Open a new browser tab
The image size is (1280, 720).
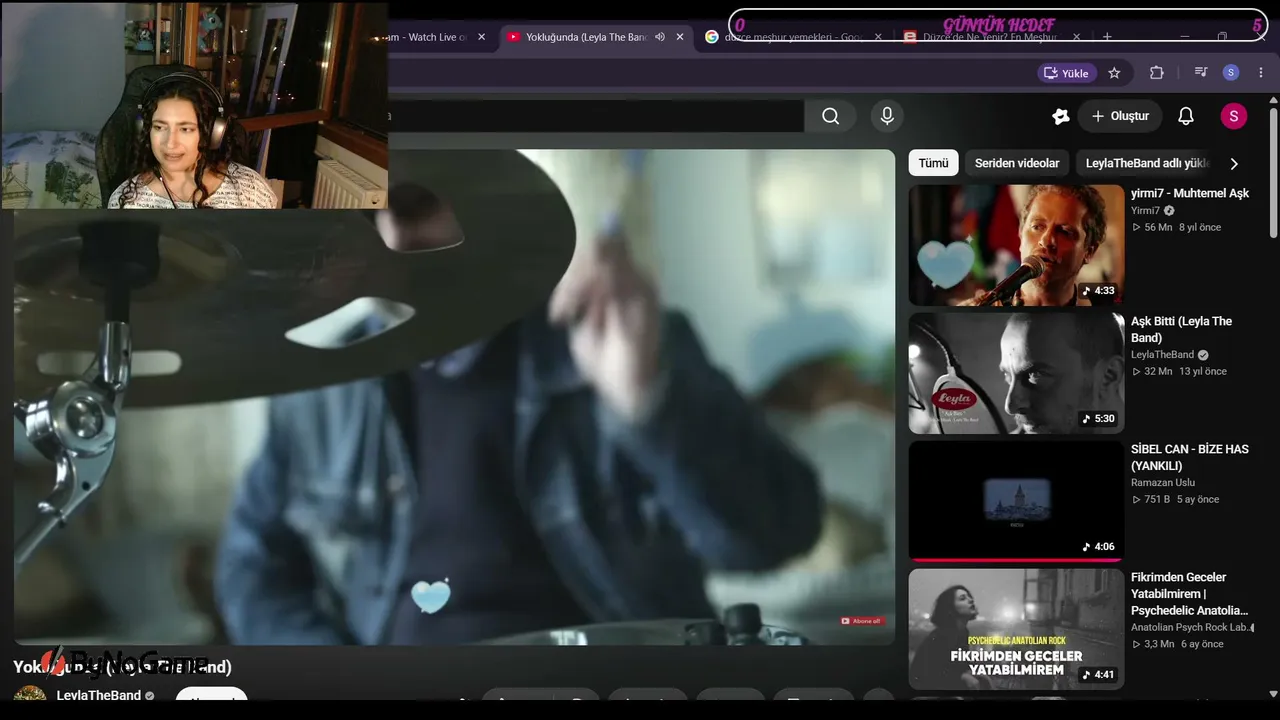pos(1107,37)
